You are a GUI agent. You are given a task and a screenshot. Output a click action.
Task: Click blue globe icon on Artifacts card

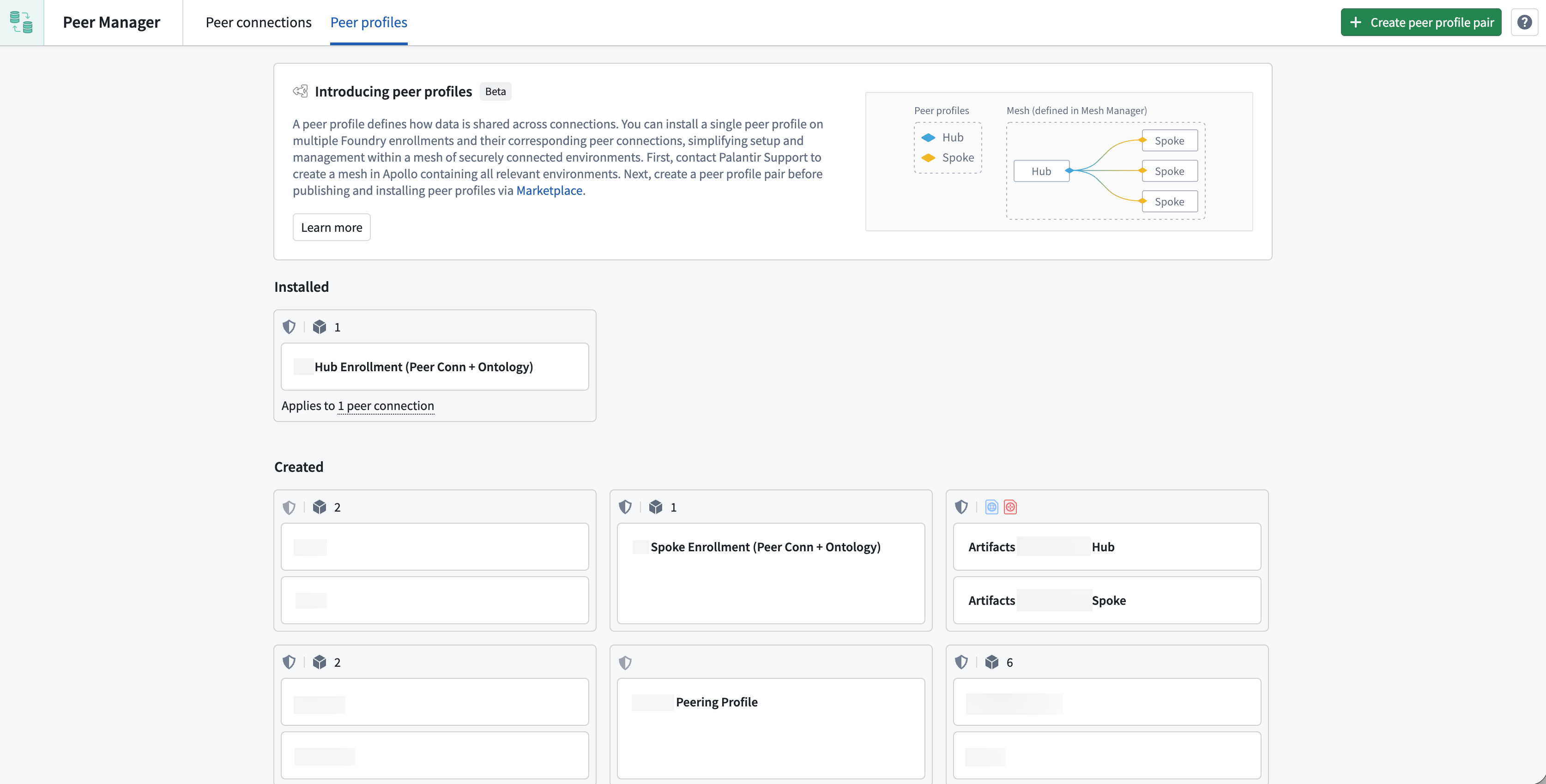coord(992,507)
